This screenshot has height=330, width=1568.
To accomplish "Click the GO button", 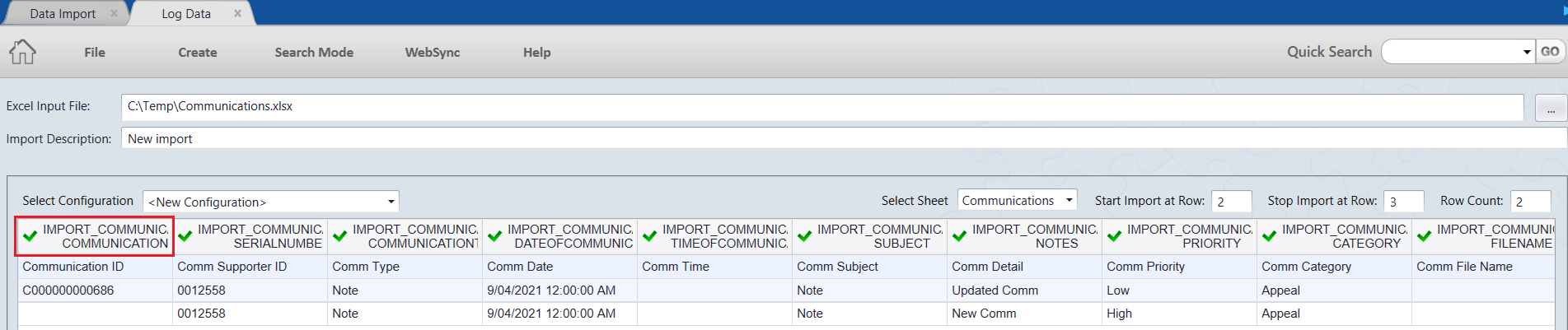I will pyautogui.click(x=1550, y=51).
